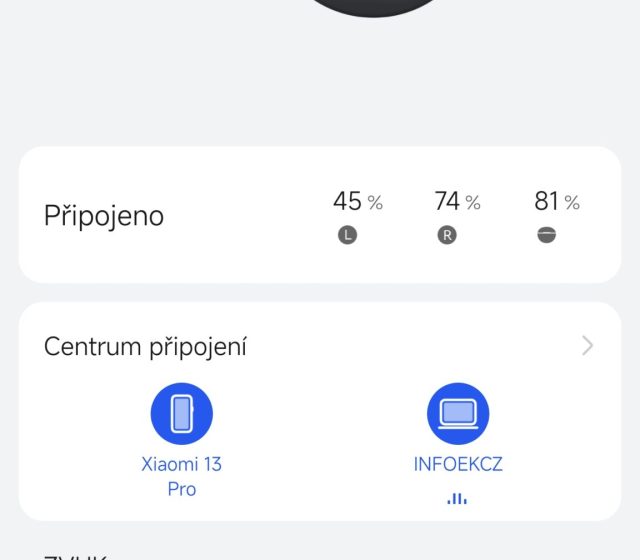This screenshot has width=640, height=560.
Task: Tap the charging case battery icon
Action: (546, 236)
